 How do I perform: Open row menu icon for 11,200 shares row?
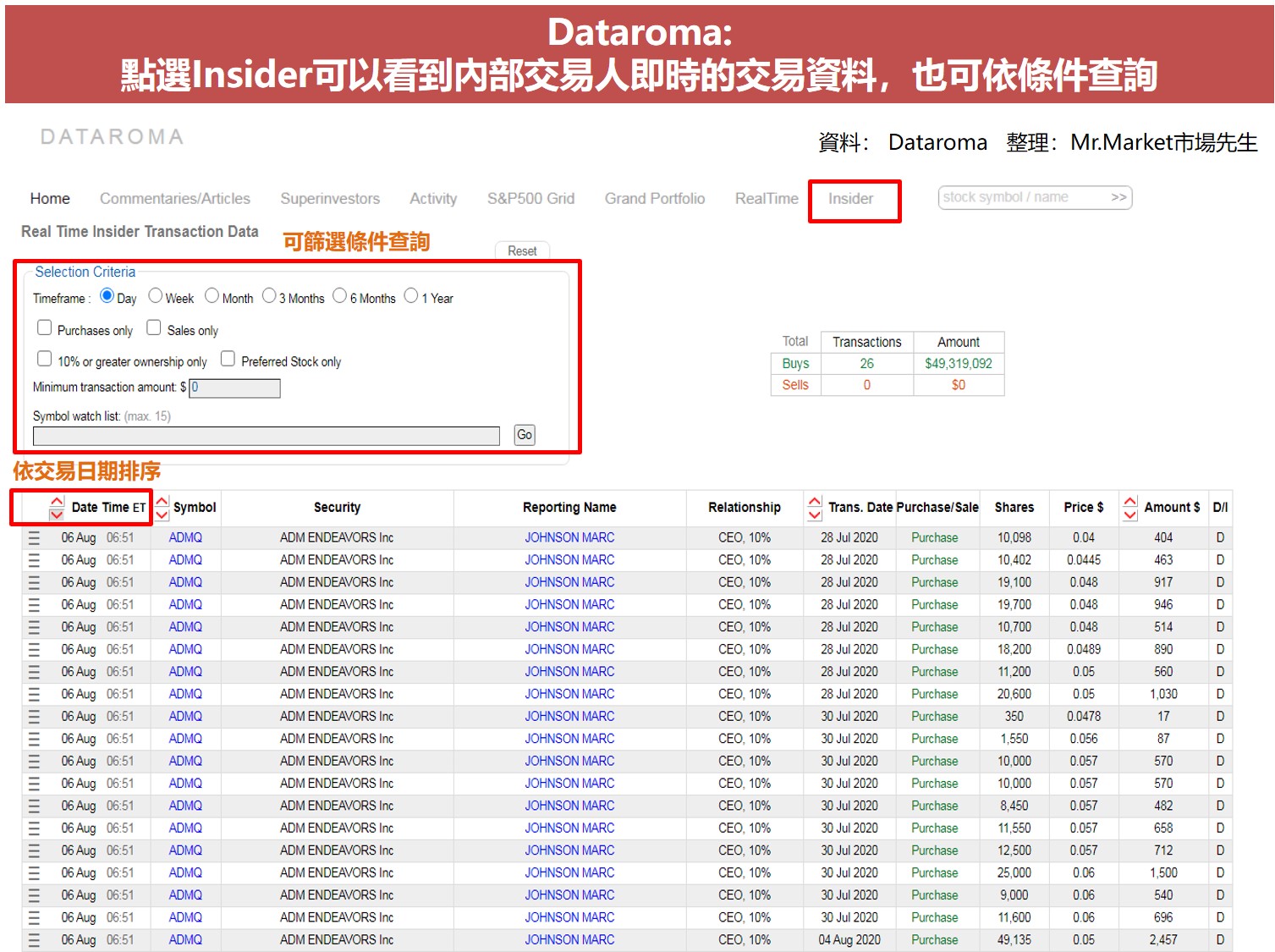pos(34,672)
